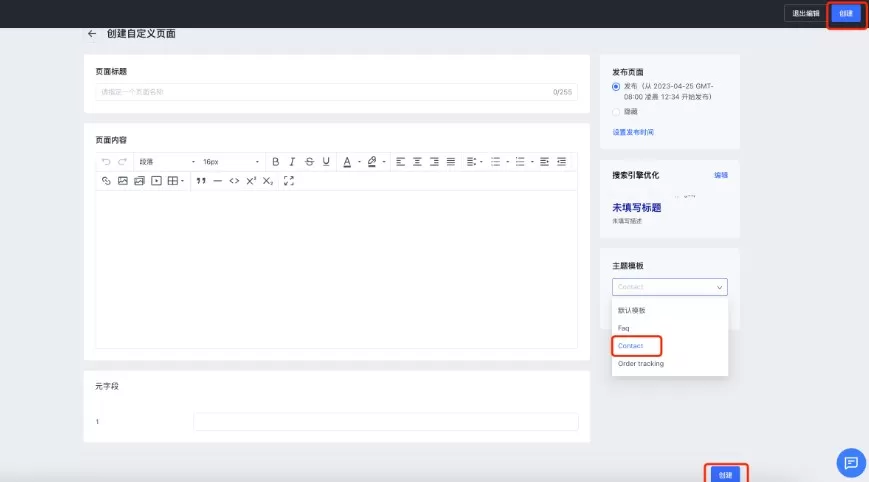Click the back arrow beside 创建自定义页面
The height and width of the screenshot is (482, 869).
[x=92, y=34]
